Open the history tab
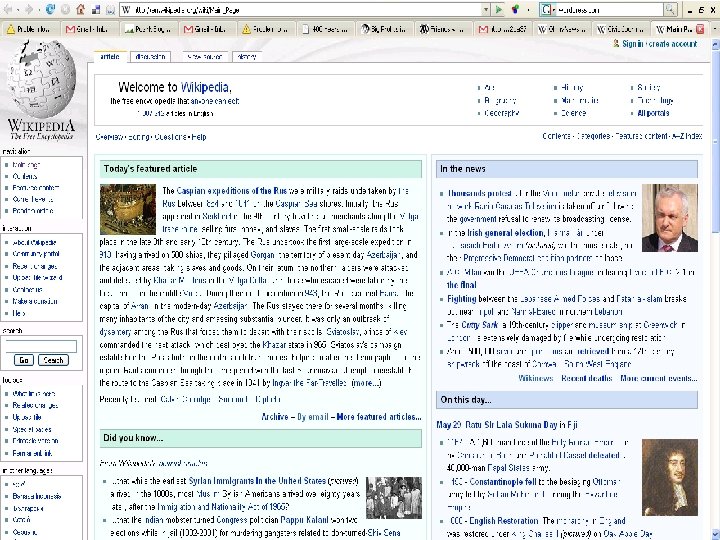This screenshot has height=540, width=720. pos(247,56)
